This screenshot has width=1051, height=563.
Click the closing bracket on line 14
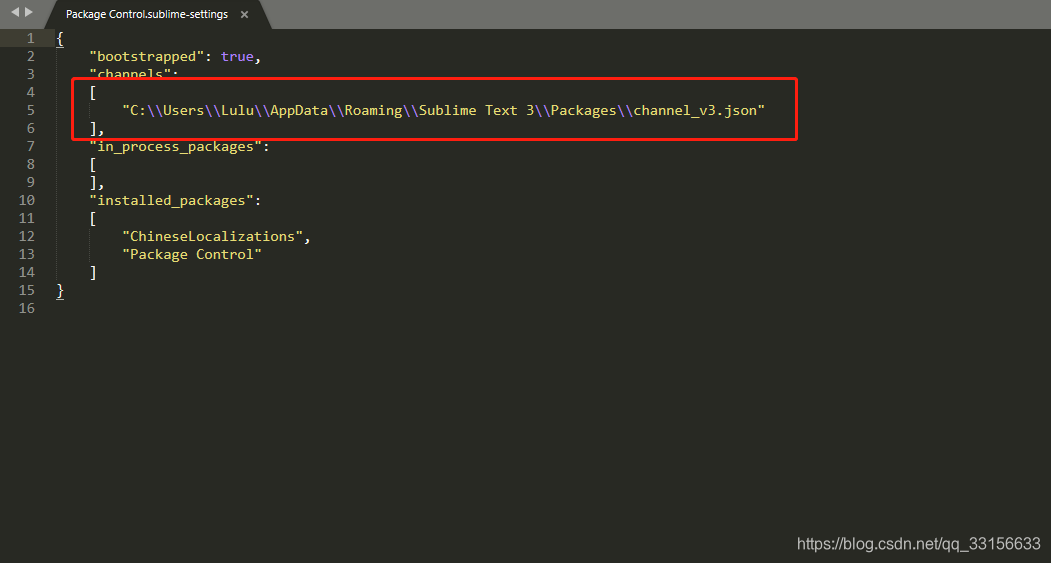(x=93, y=272)
